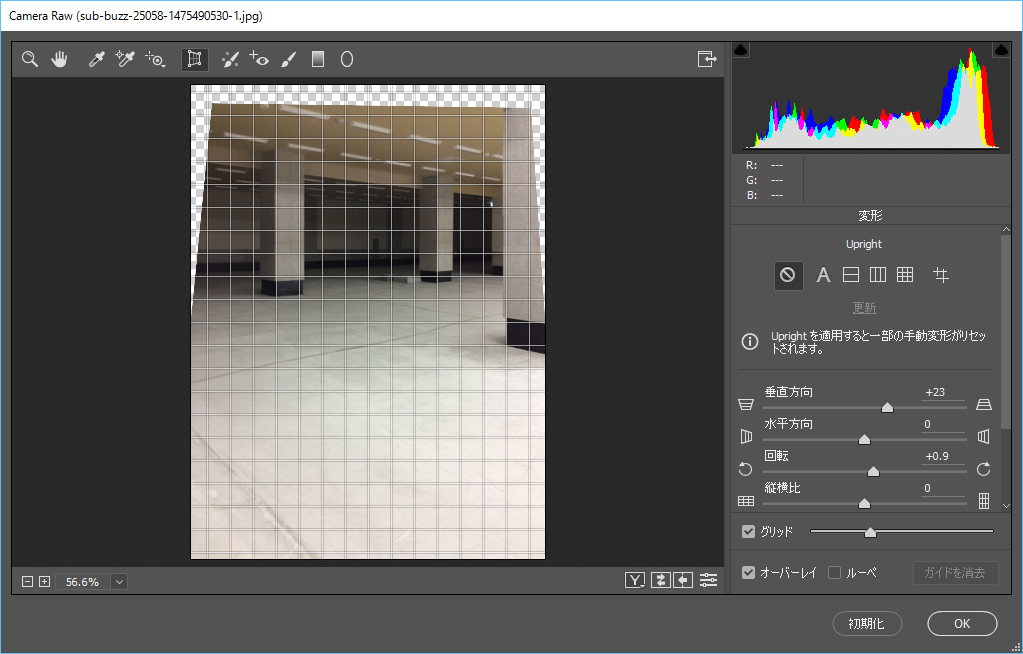
Task: Click vertical perspective icon right of 垂直方向
Action: 984,405
